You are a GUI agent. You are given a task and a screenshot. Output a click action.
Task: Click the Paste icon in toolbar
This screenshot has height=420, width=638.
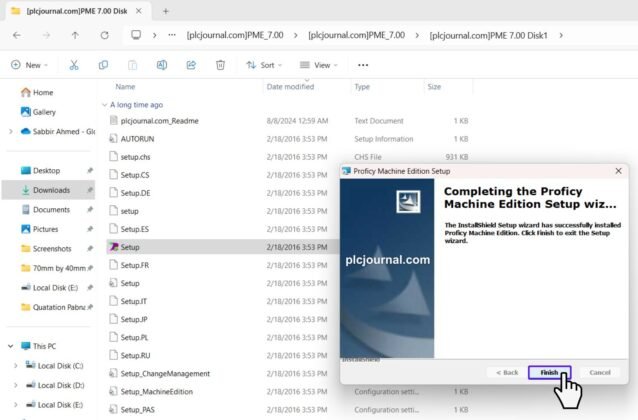click(132, 65)
